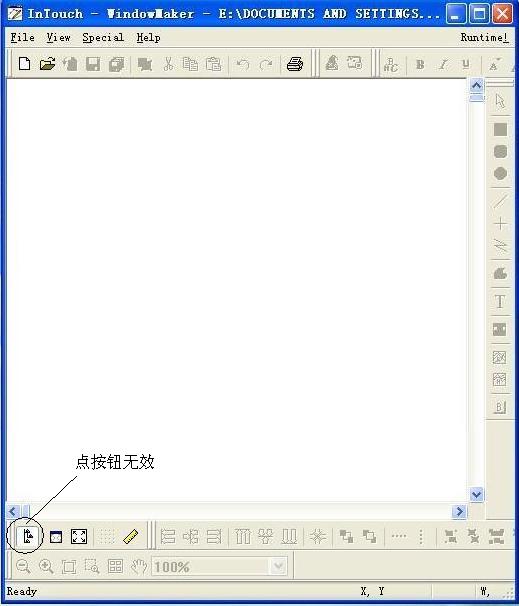The image size is (519, 606).
Task: Open the Help menu
Action: [148, 37]
